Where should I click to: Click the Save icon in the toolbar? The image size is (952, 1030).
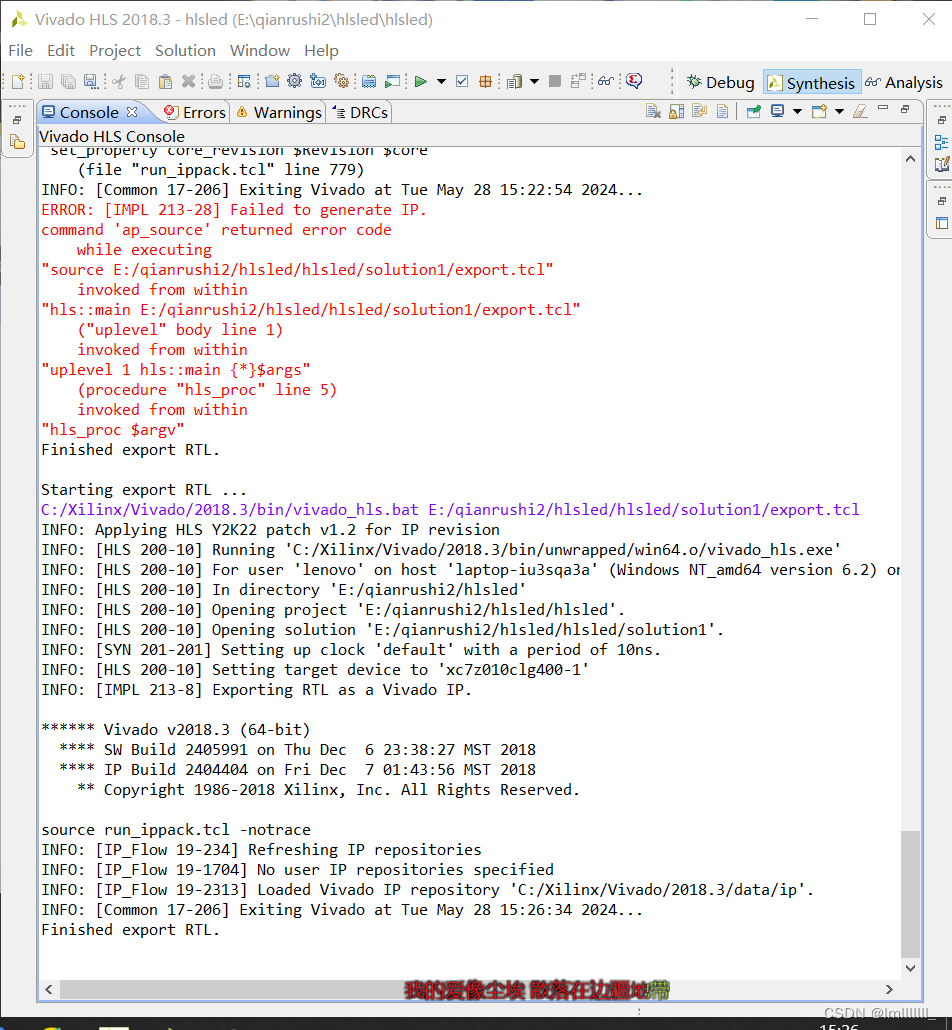click(x=45, y=81)
